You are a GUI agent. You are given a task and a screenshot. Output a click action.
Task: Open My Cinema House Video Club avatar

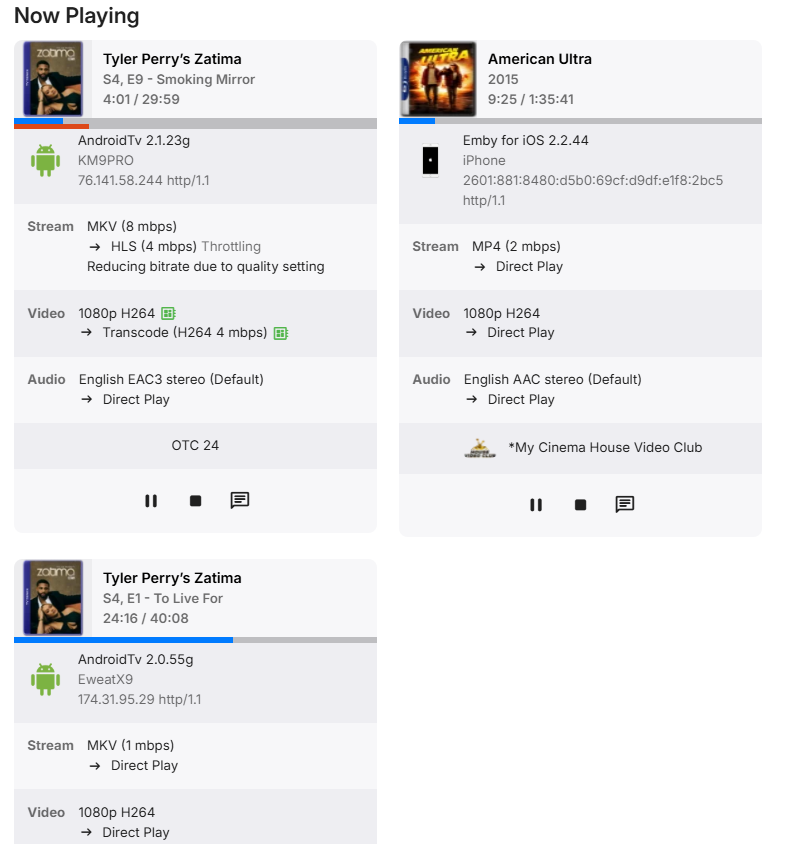coord(480,448)
